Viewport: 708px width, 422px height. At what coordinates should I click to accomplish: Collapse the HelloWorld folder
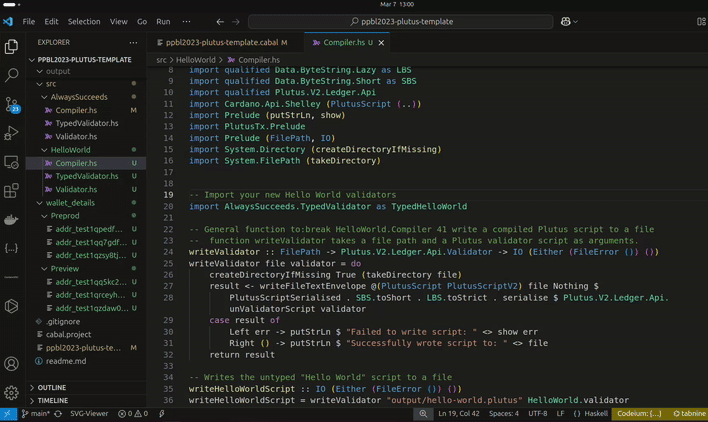(x=70, y=150)
